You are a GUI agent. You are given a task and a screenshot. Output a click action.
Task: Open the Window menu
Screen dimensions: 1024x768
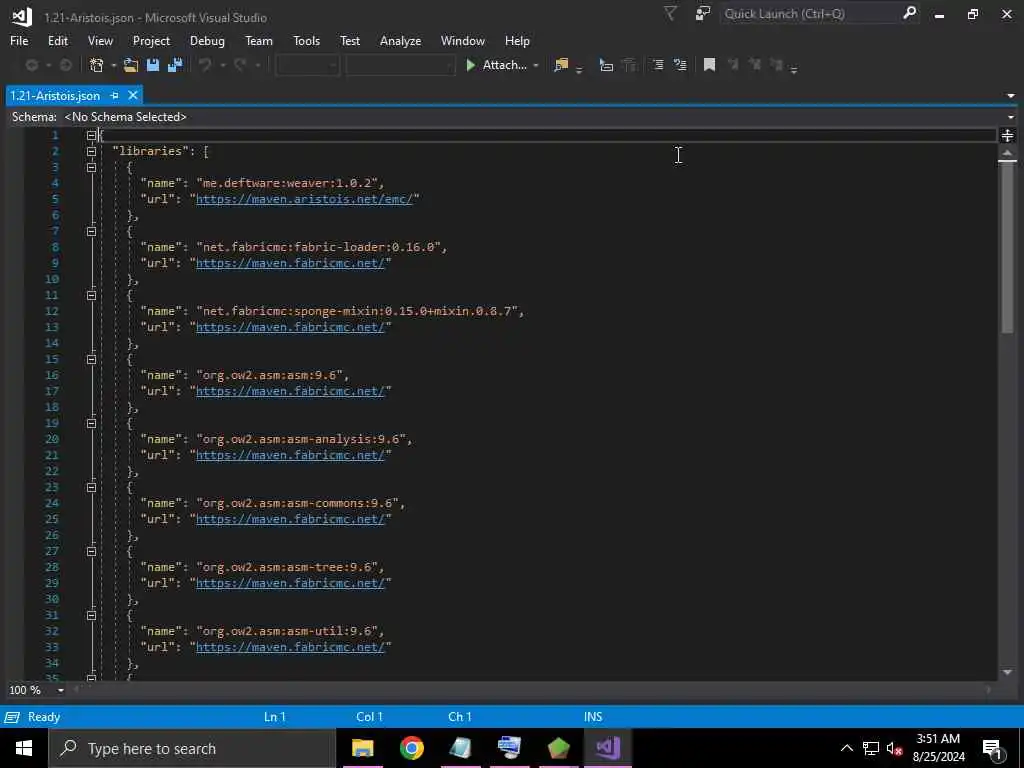click(x=462, y=40)
